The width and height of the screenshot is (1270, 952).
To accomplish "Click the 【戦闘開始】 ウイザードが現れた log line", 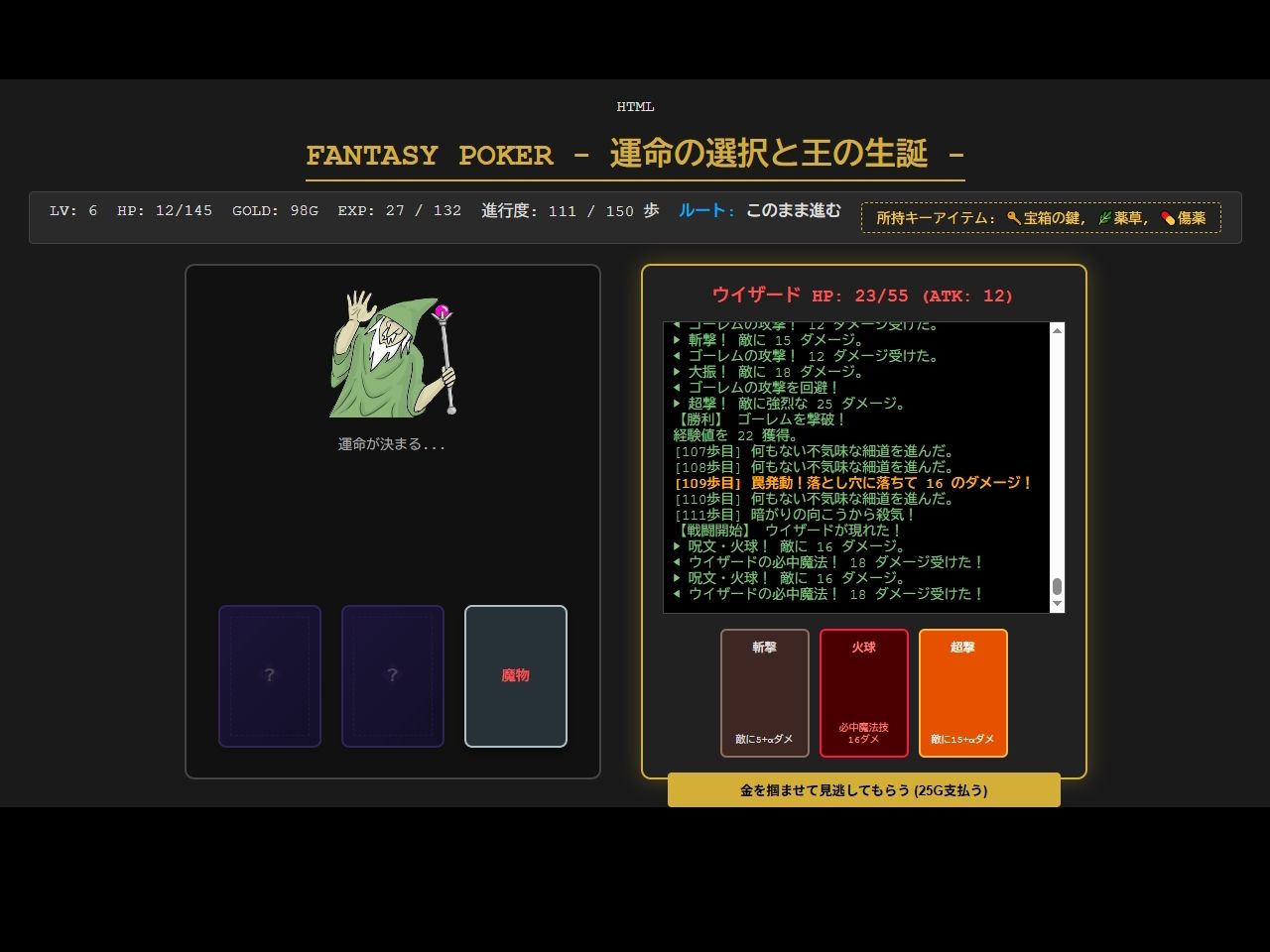I will pyautogui.click(x=788, y=531).
